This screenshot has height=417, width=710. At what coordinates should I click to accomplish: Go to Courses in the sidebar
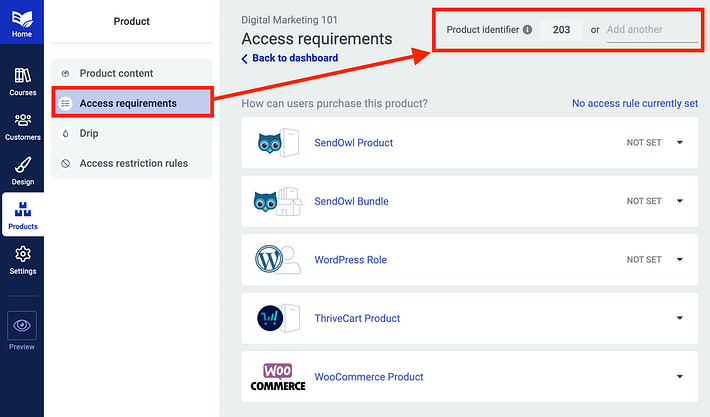pos(22,82)
